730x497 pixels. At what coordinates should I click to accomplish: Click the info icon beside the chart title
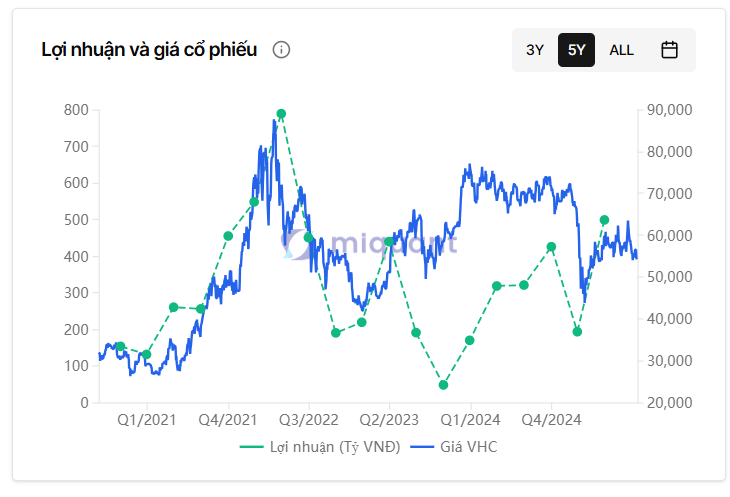click(x=281, y=50)
